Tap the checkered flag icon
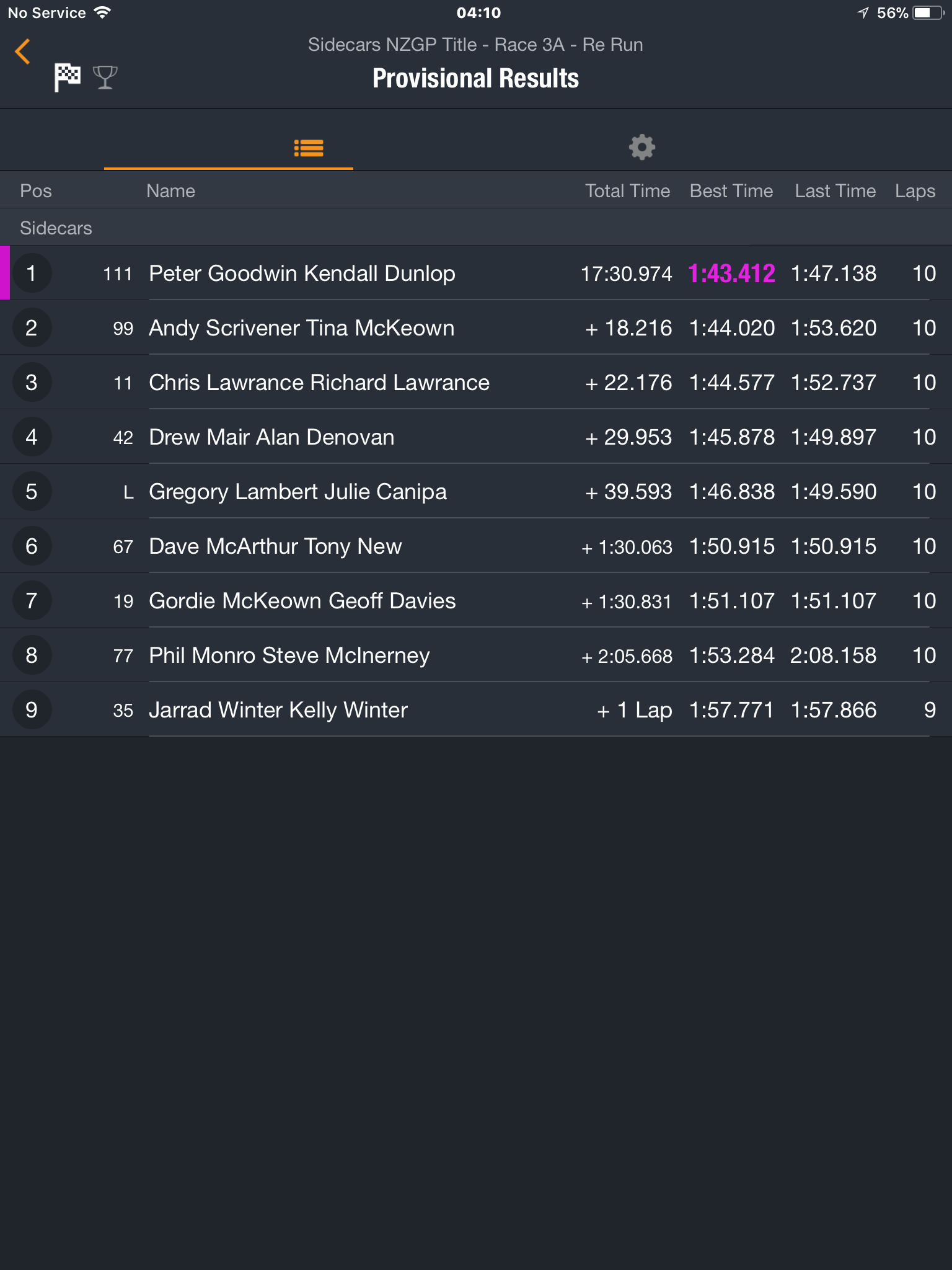This screenshot has height=1270, width=952. (x=67, y=78)
